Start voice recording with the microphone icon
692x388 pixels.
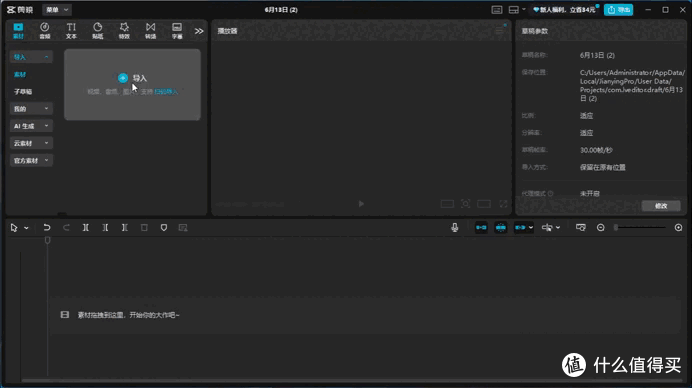455,227
